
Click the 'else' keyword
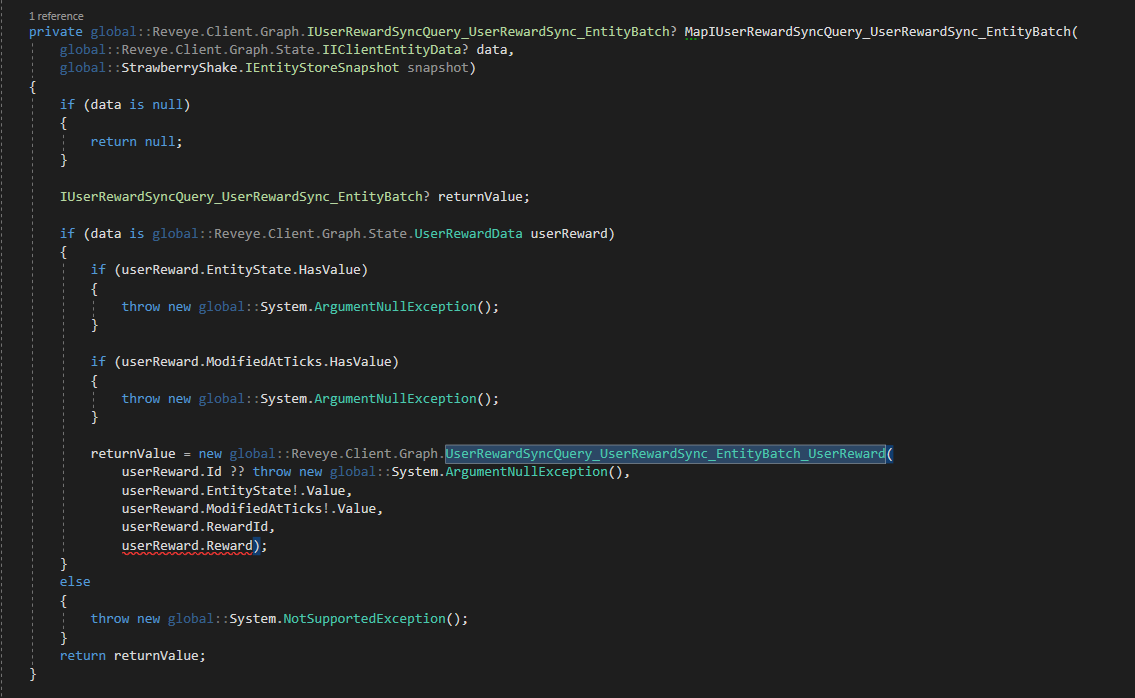tap(75, 582)
